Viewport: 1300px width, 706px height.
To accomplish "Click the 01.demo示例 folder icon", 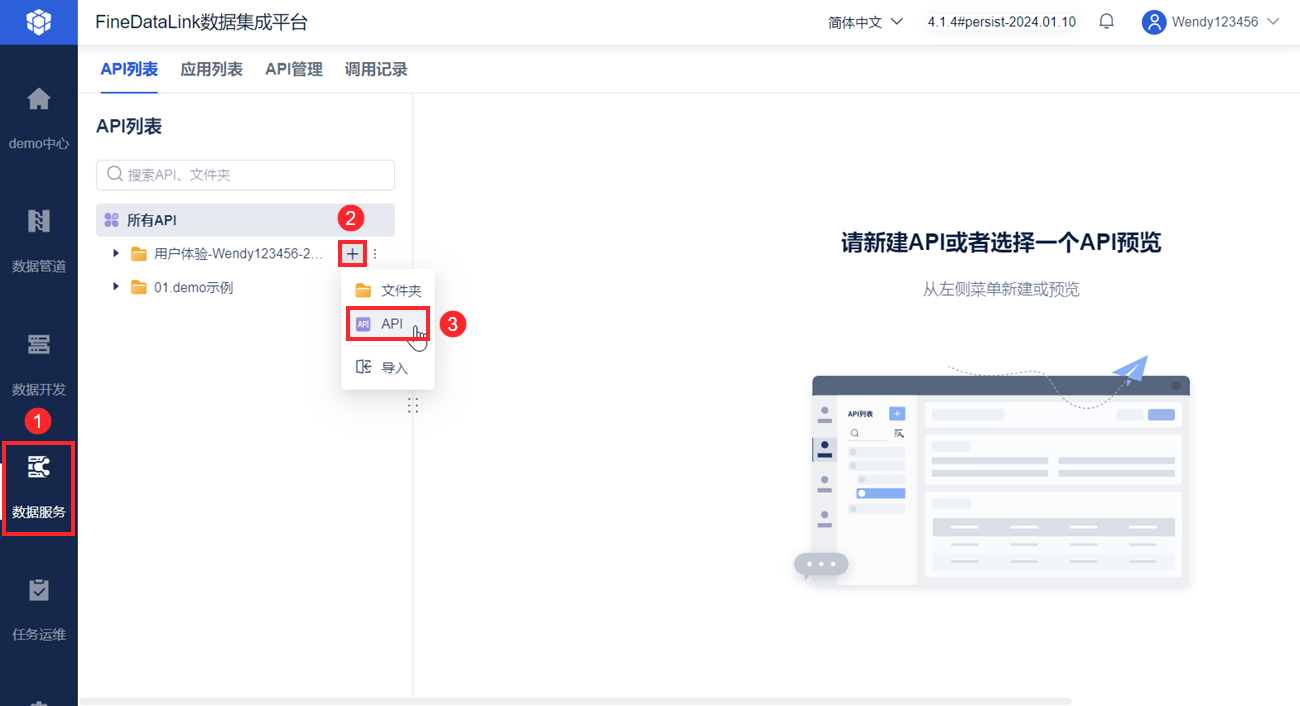I will tap(139, 287).
